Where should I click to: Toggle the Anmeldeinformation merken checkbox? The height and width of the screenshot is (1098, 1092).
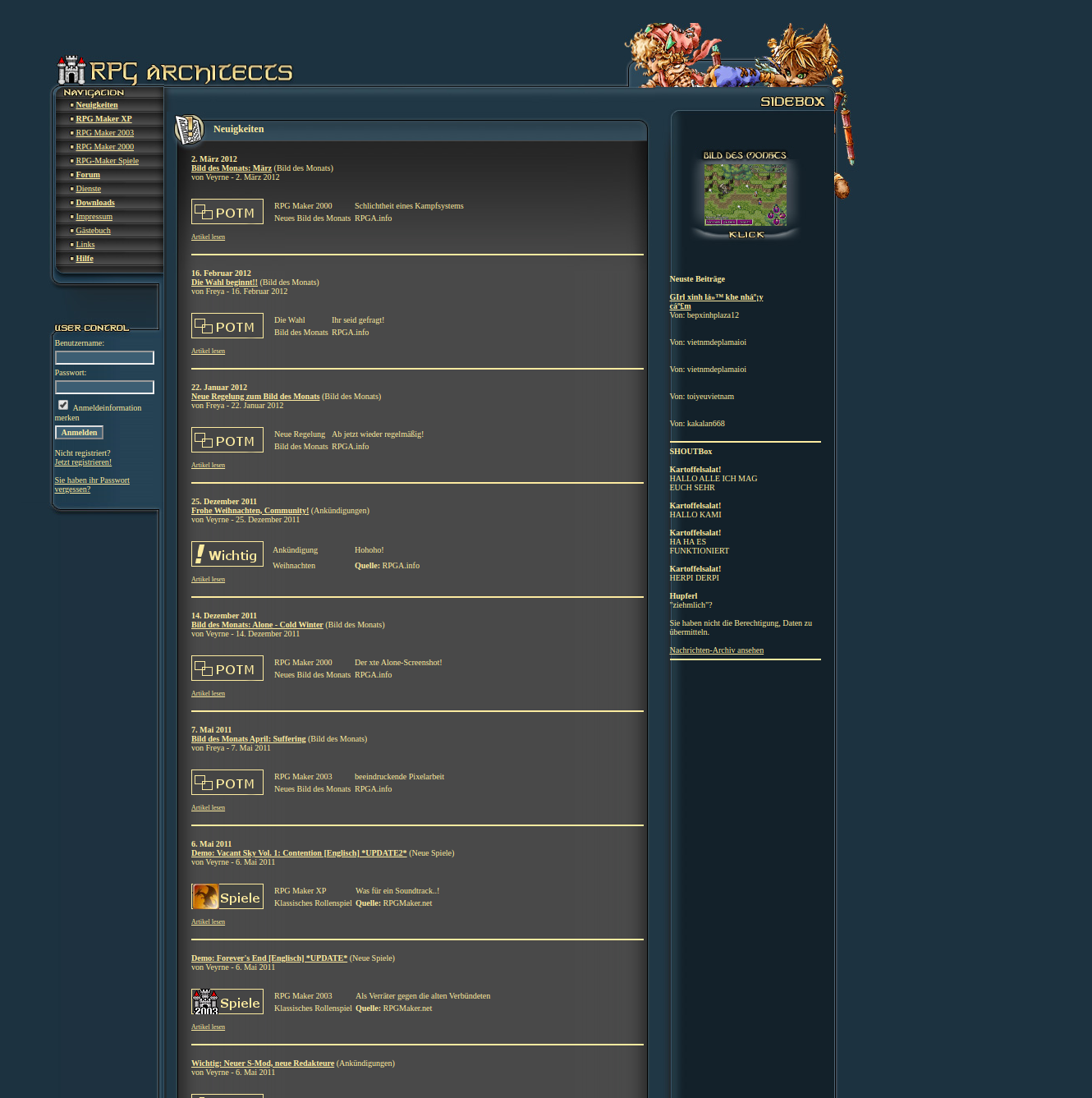click(x=63, y=405)
